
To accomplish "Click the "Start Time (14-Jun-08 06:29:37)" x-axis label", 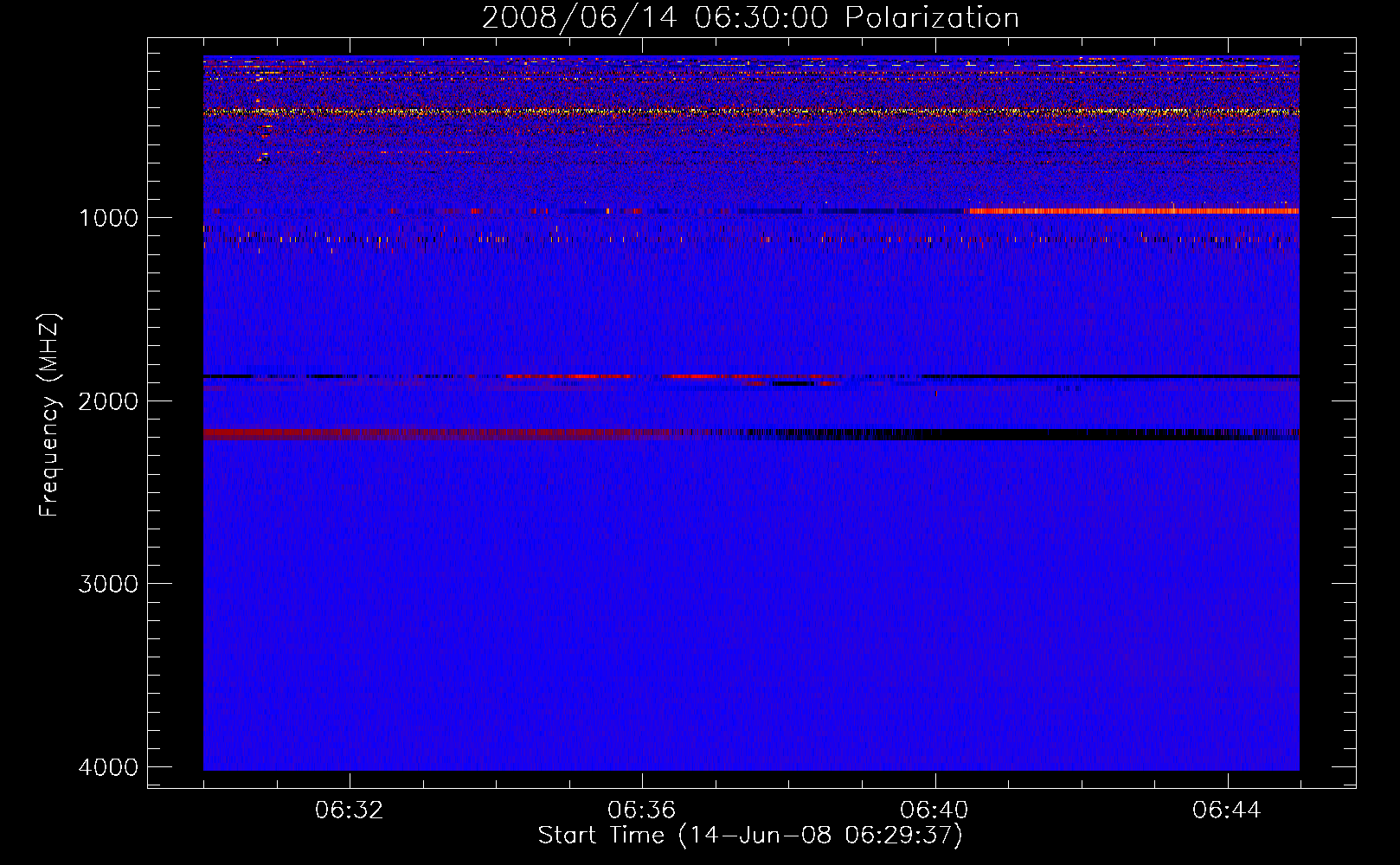I will tap(750, 836).
